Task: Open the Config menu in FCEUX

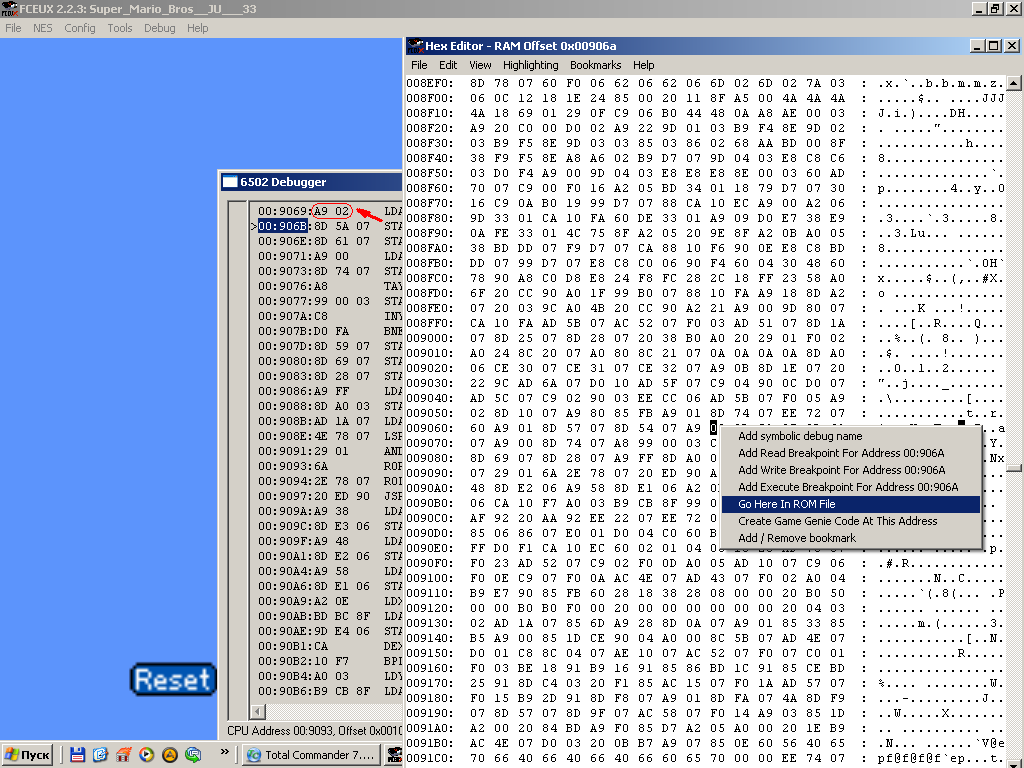Action: pos(80,28)
